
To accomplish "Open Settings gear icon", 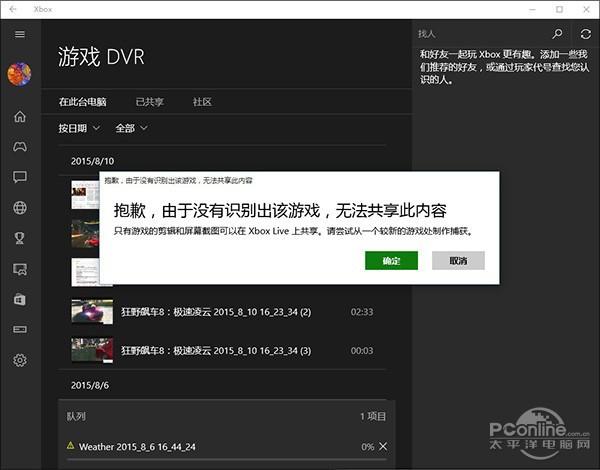I will point(20,360).
